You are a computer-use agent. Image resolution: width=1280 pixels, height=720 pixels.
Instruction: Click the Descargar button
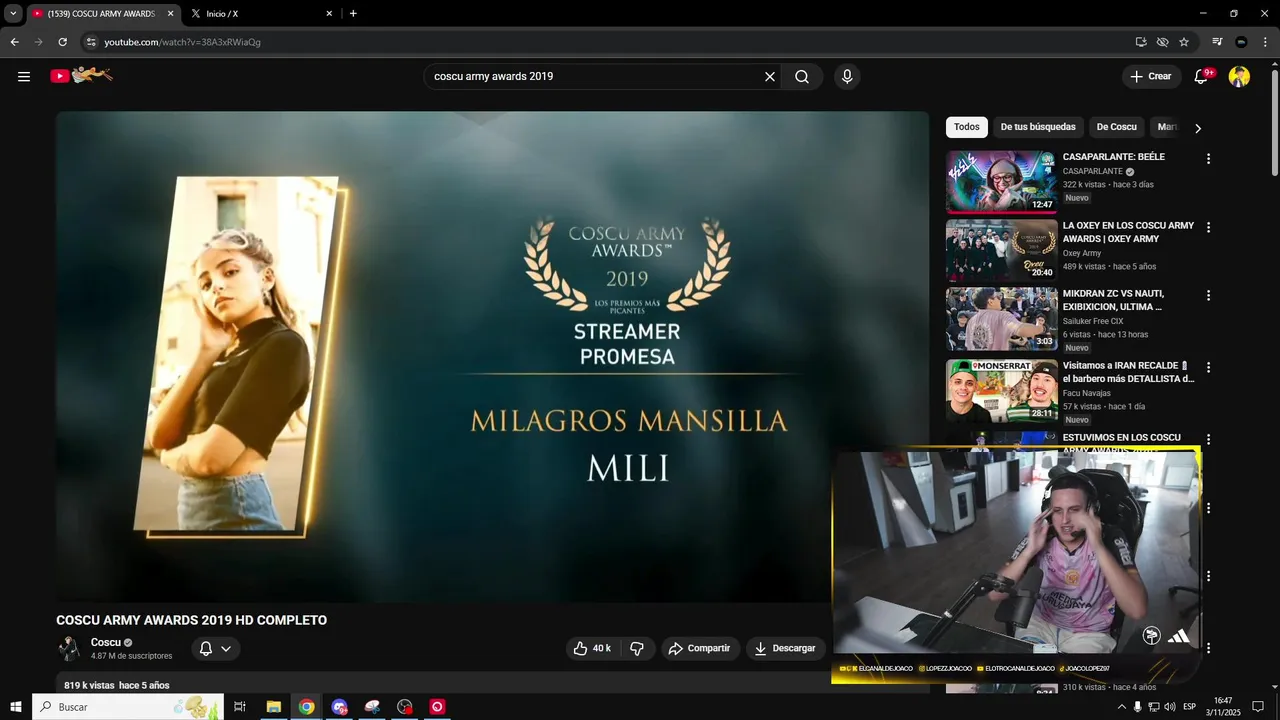pos(785,648)
